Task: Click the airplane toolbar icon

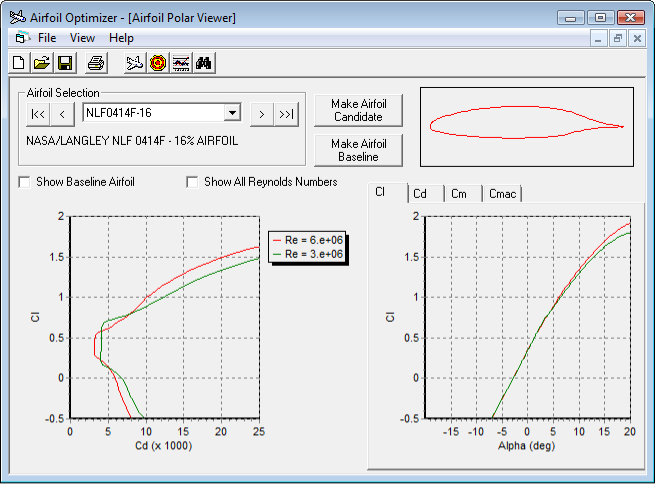Action: 135,63
